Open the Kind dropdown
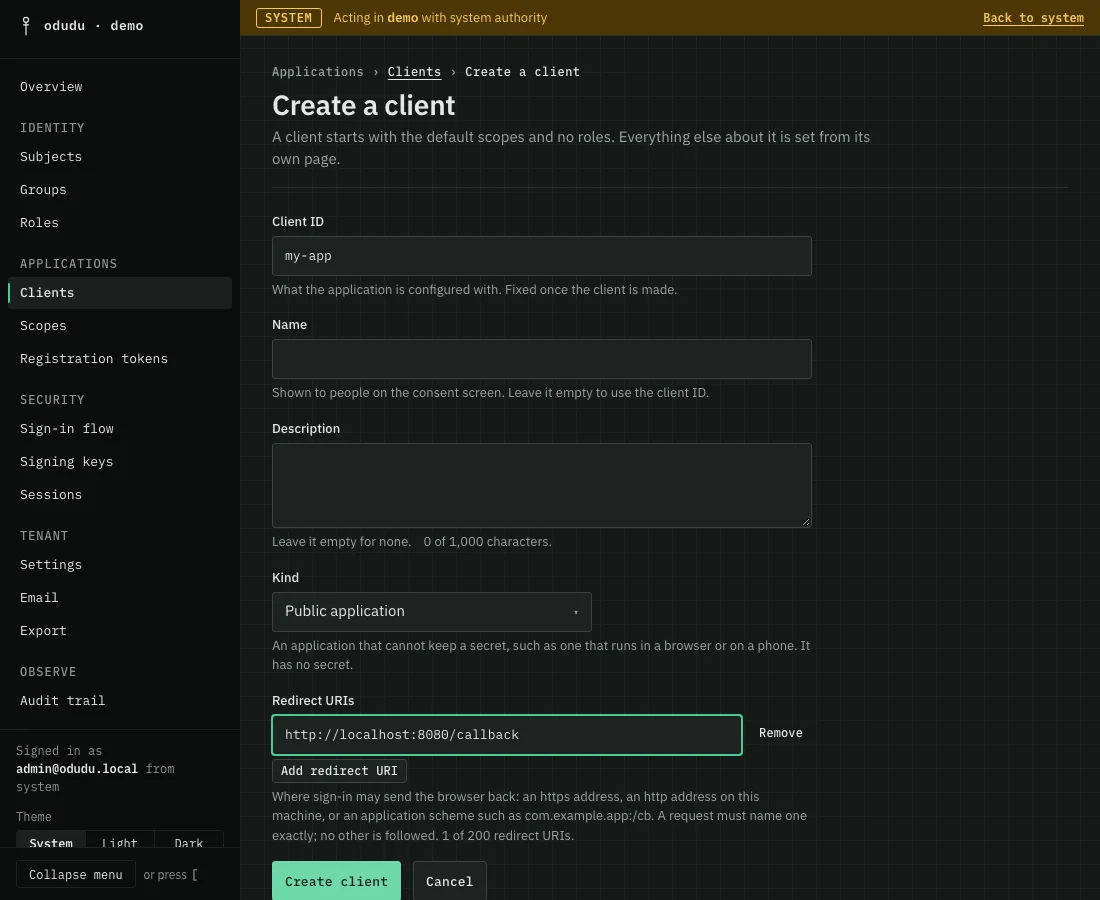This screenshot has width=1100, height=900. [431, 612]
